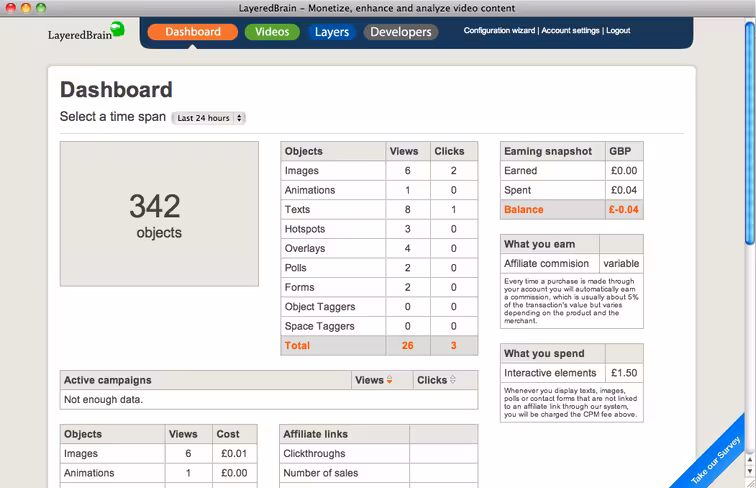The width and height of the screenshot is (756, 488).
Task: Click the Total row in objects table
Action: [379, 346]
